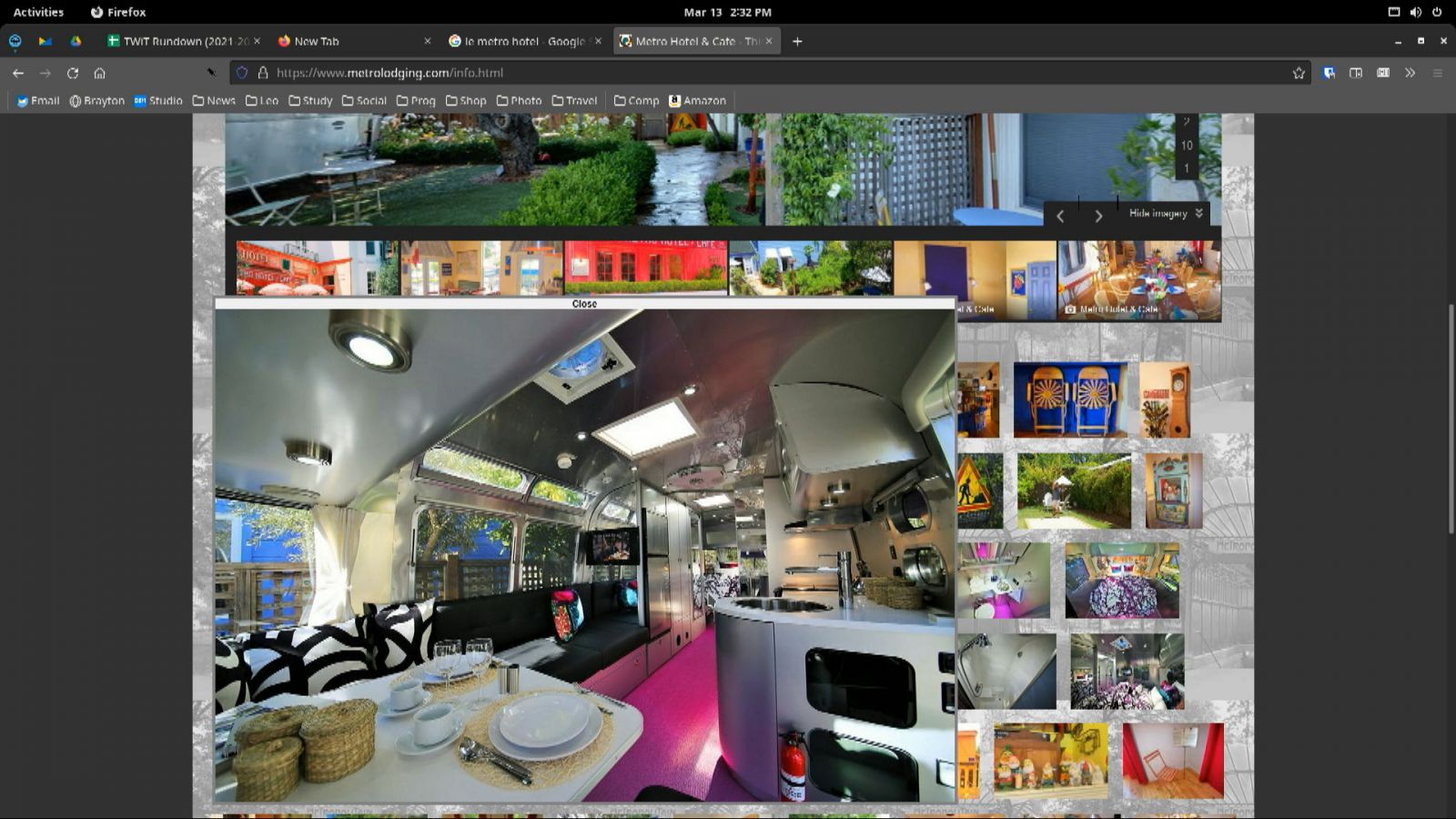Image resolution: width=1456 pixels, height=819 pixels.
Task: Go to the Firefox home page
Action: (x=100, y=73)
